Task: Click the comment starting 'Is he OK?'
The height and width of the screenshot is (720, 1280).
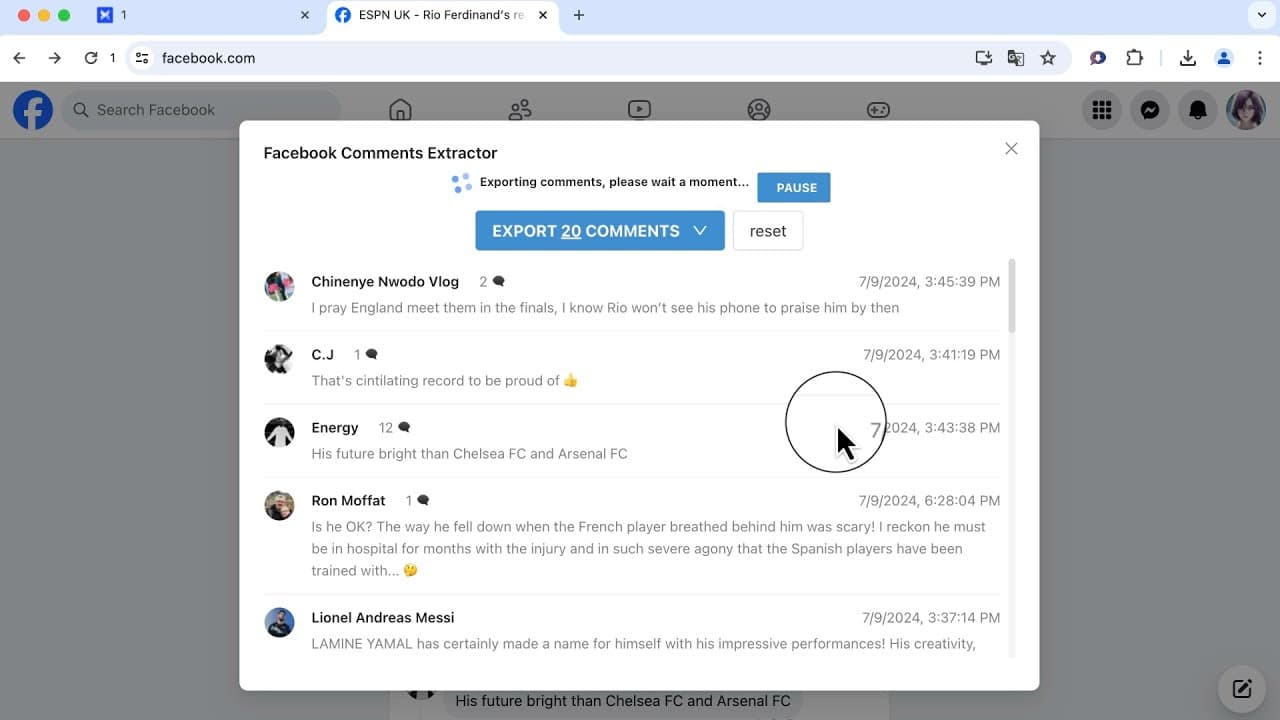Action: [649, 548]
